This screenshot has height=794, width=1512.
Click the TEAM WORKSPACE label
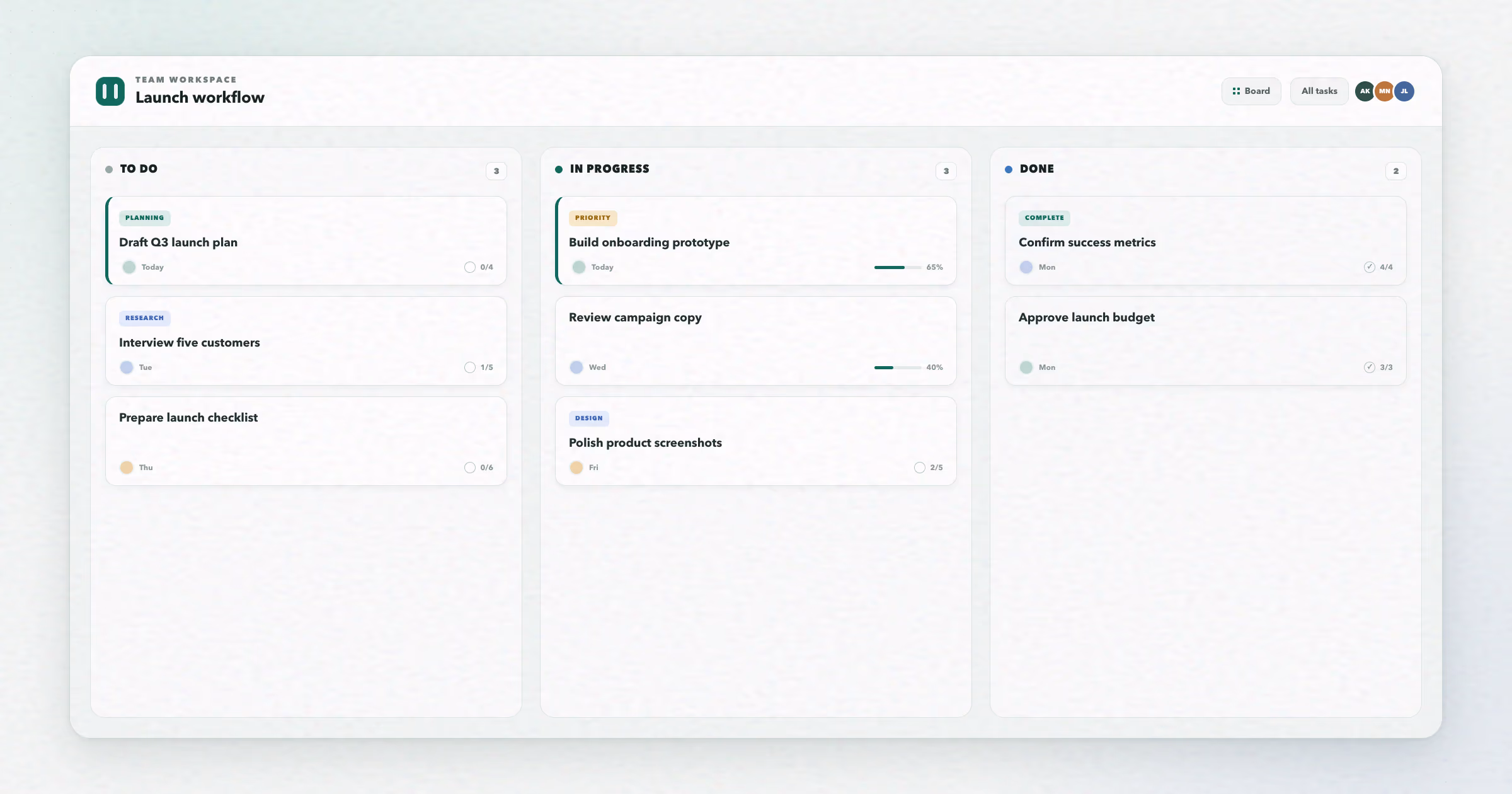[186, 80]
